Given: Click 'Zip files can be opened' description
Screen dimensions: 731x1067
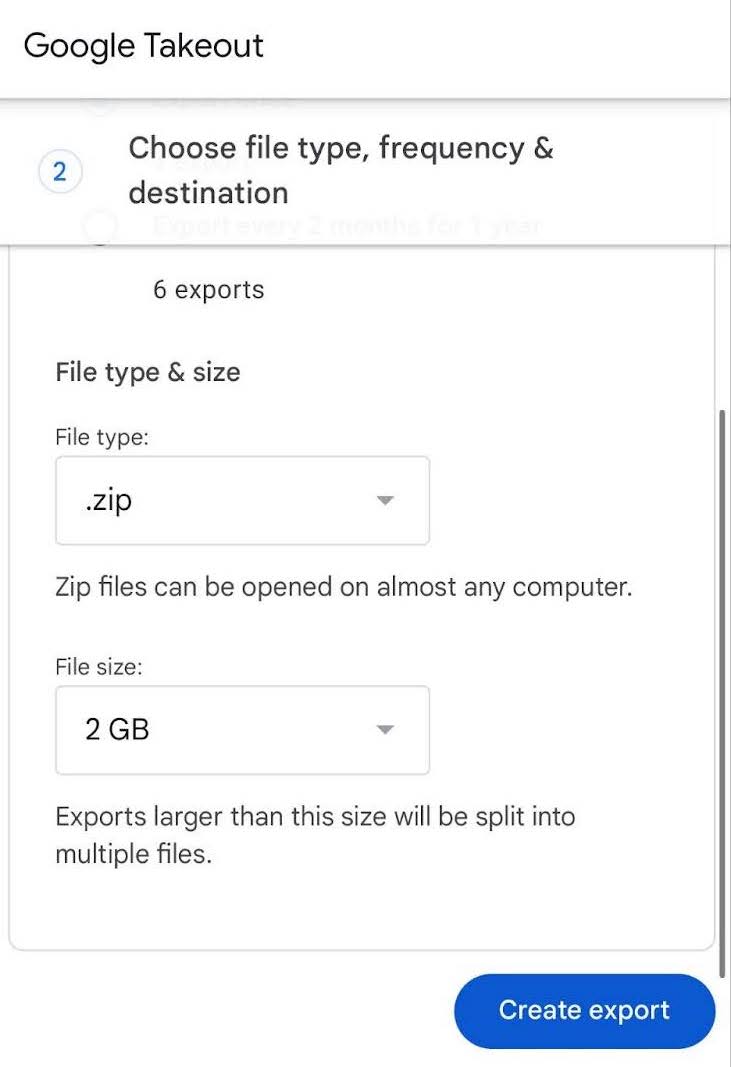Looking at the screenshot, I should tap(344, 587).
